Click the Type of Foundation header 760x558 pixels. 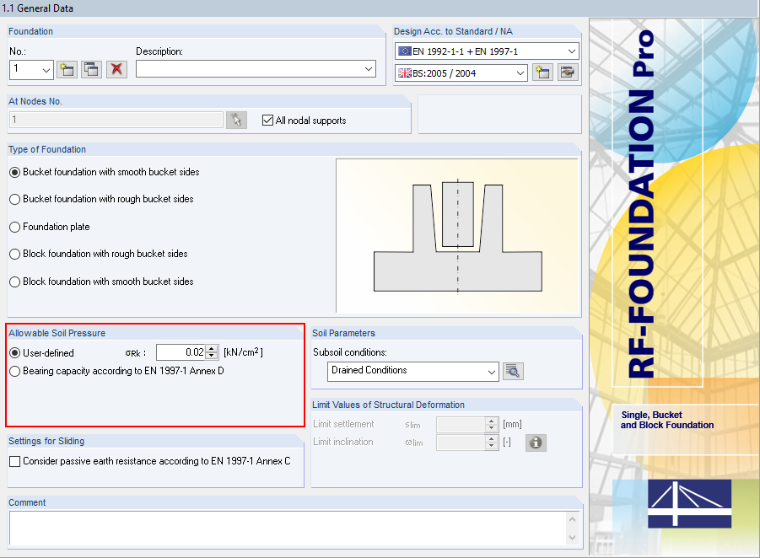[x=47, y=150]
